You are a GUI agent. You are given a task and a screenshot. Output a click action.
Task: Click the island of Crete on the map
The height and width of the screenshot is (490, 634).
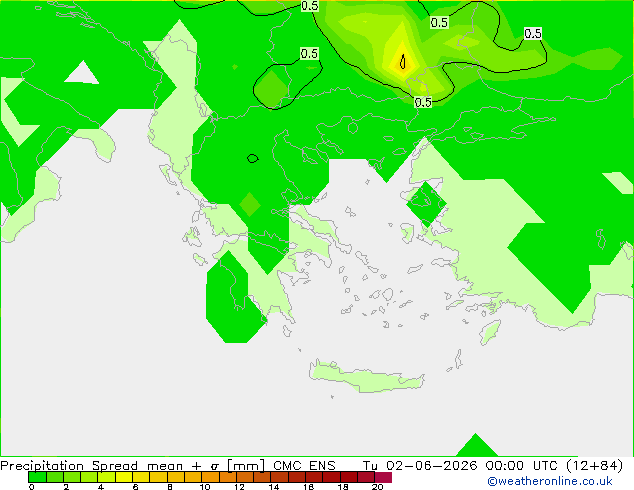[366, 376]
